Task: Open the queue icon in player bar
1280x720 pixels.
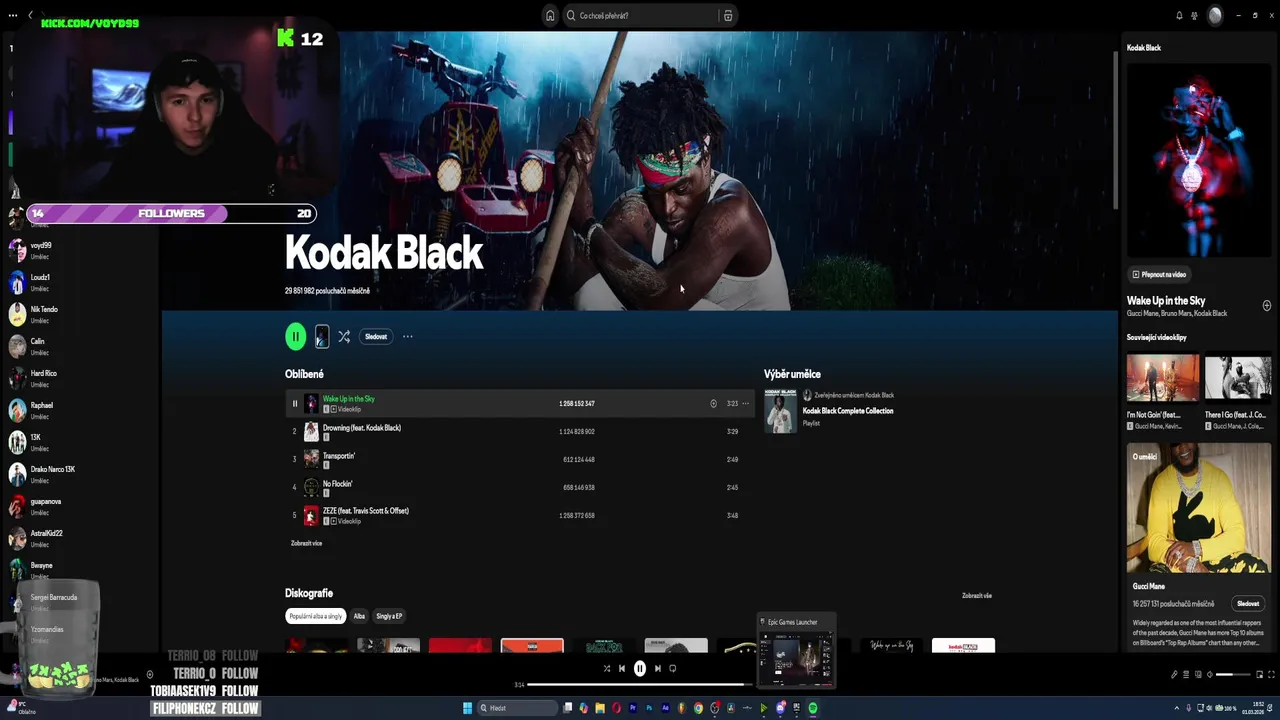Action: [x=1186, y=674]
